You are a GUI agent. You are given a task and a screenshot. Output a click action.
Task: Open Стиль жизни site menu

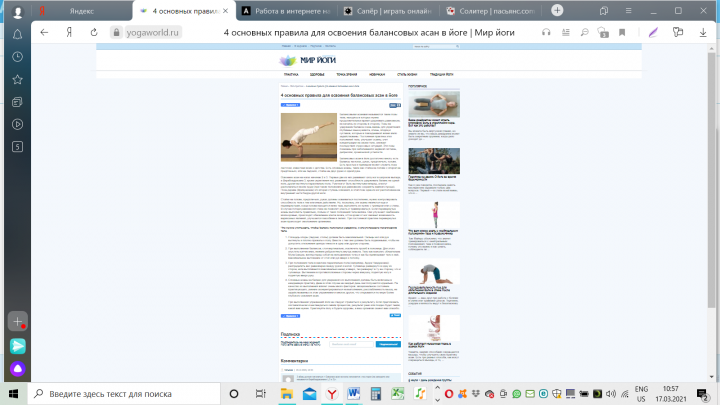pyautogui.click(x=407, y=74)
